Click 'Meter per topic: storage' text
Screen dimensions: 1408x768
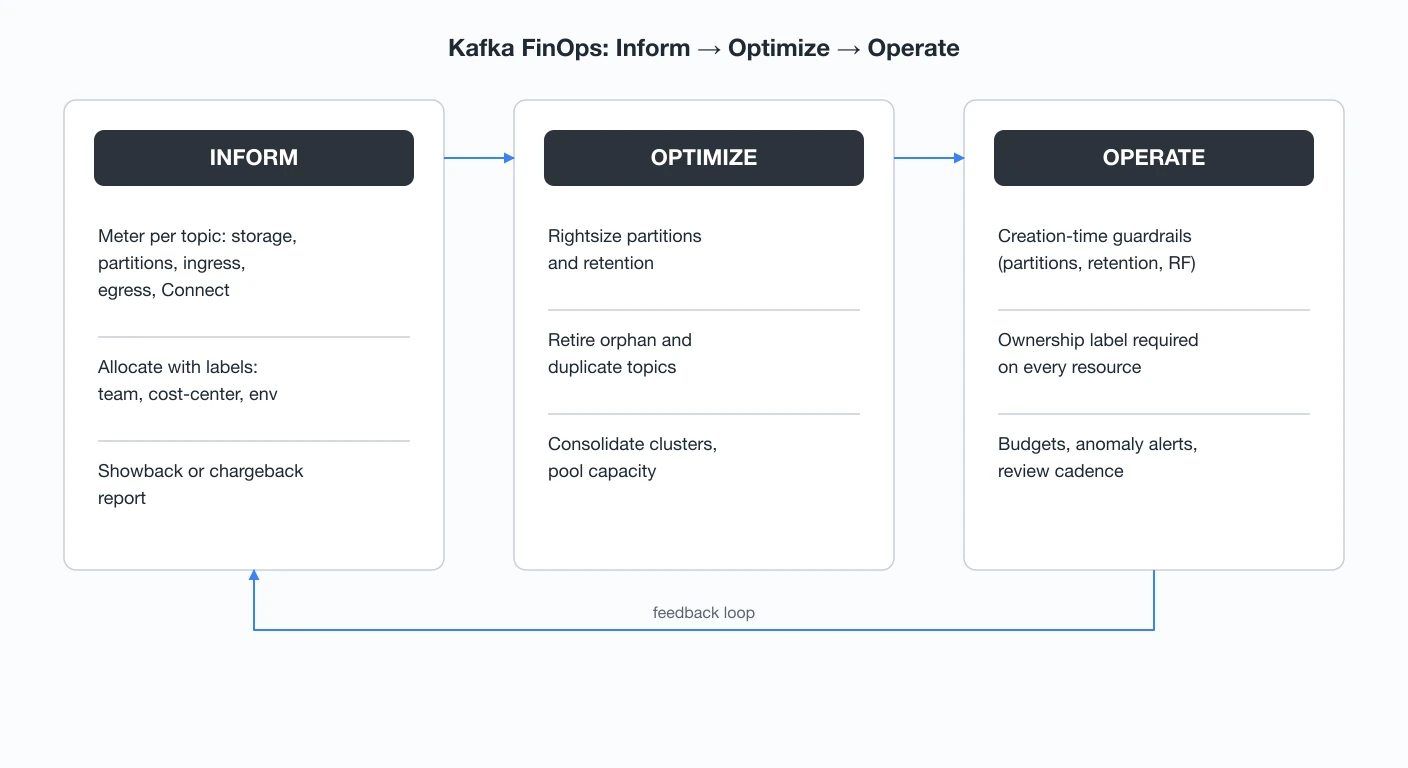click(194, 236)
